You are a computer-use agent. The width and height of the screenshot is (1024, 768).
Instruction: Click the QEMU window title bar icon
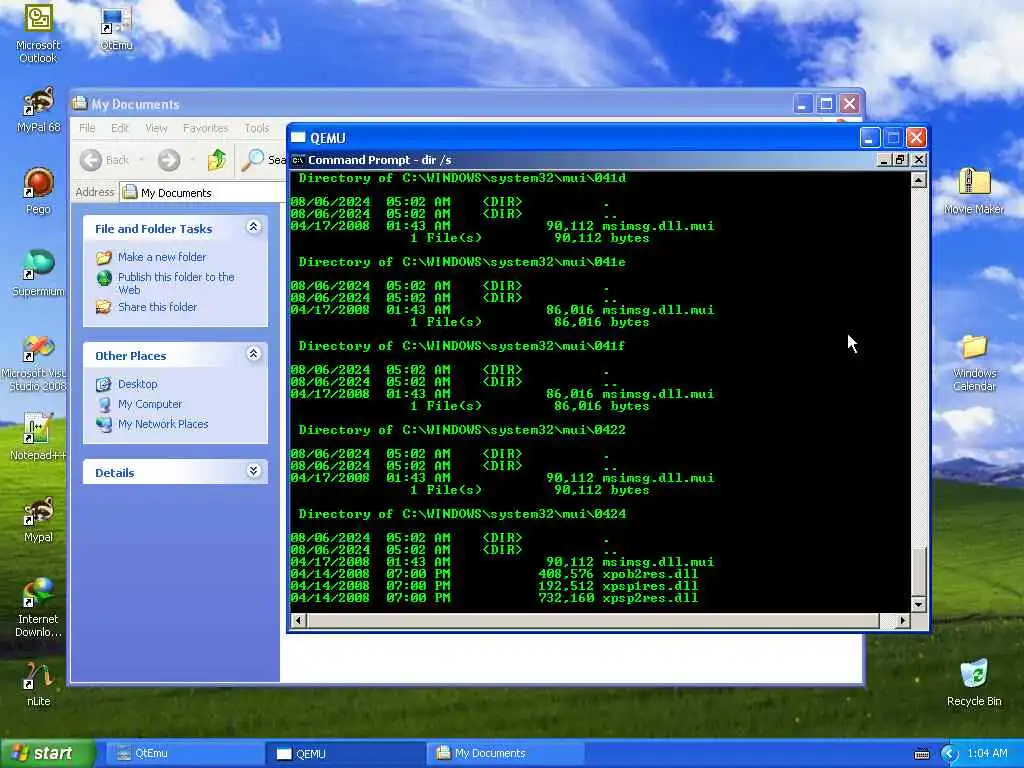(298, 138)
